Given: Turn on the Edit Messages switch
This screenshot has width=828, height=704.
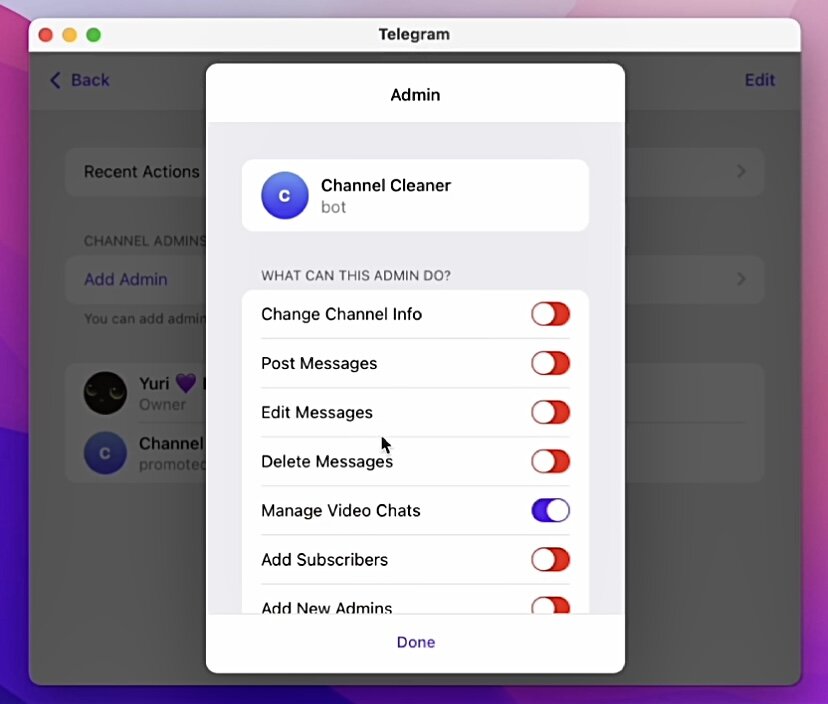Looking at the screenshot, I should 550,412.
